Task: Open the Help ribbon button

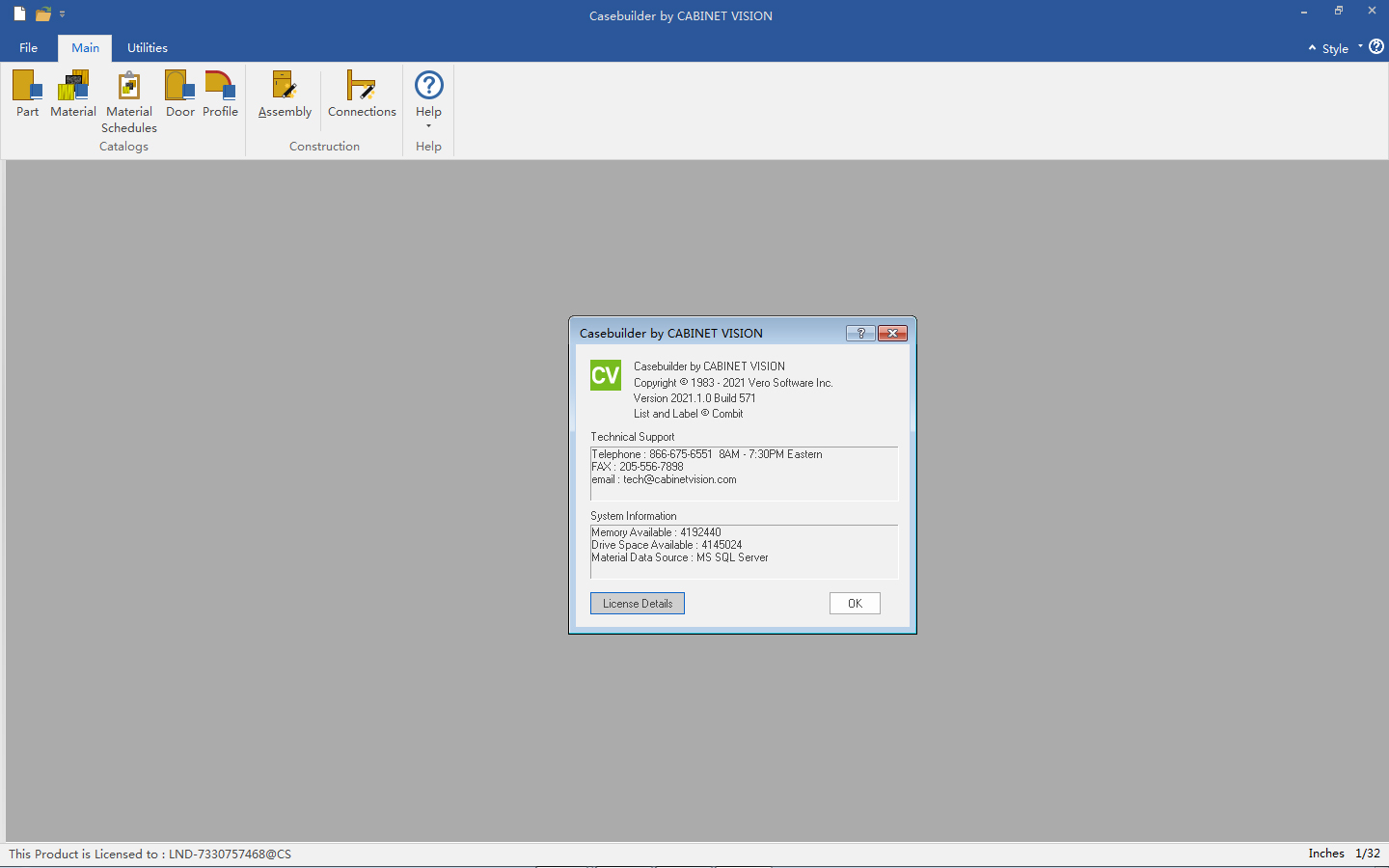Action: click(428, 99)
